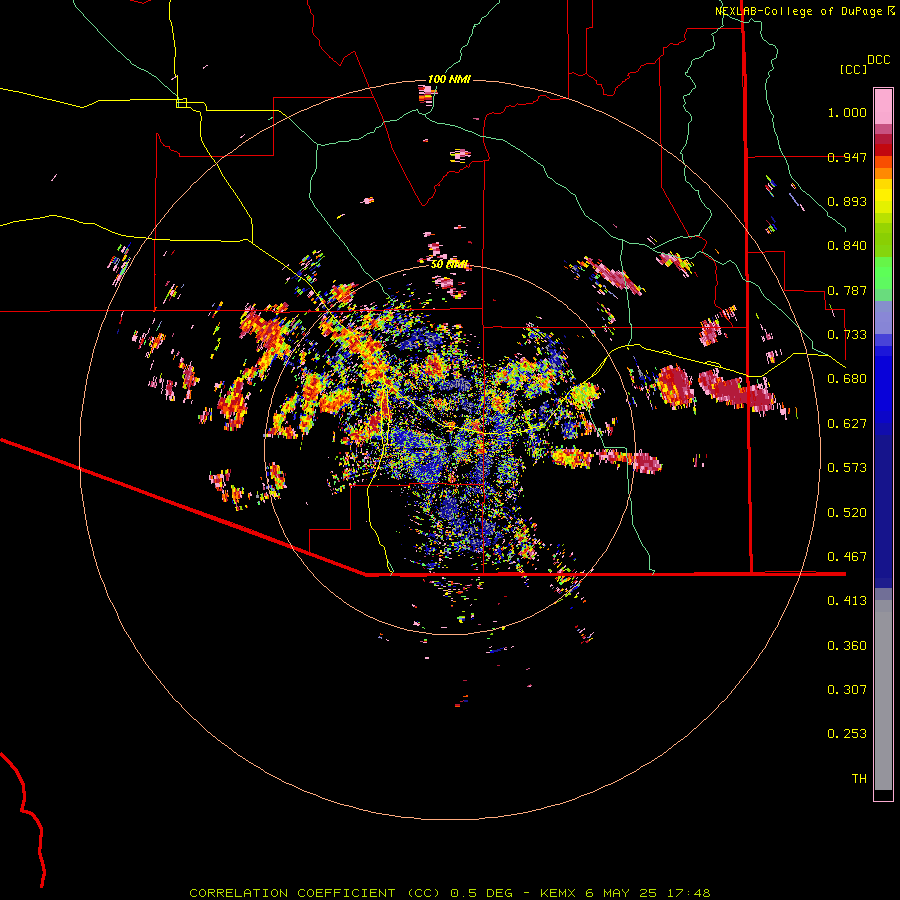The width and height of the screenshot is (900, 900).
Task: Click the 1.000 scale value
Action: [847, 112]
